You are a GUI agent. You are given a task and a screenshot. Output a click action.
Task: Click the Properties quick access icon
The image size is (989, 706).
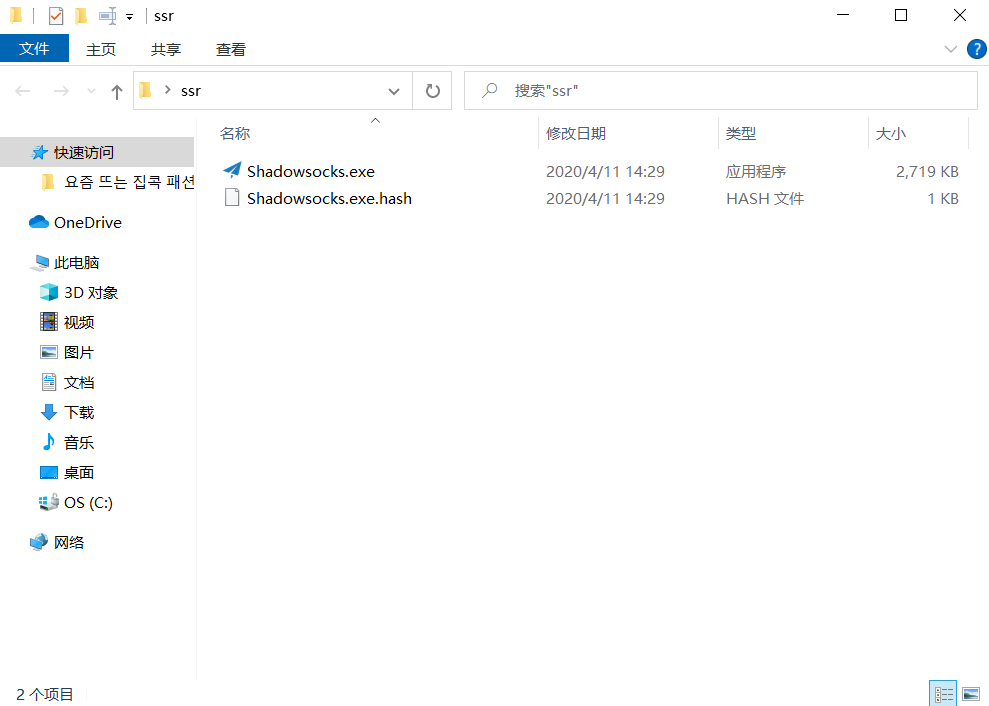click(x=56, y=16)
